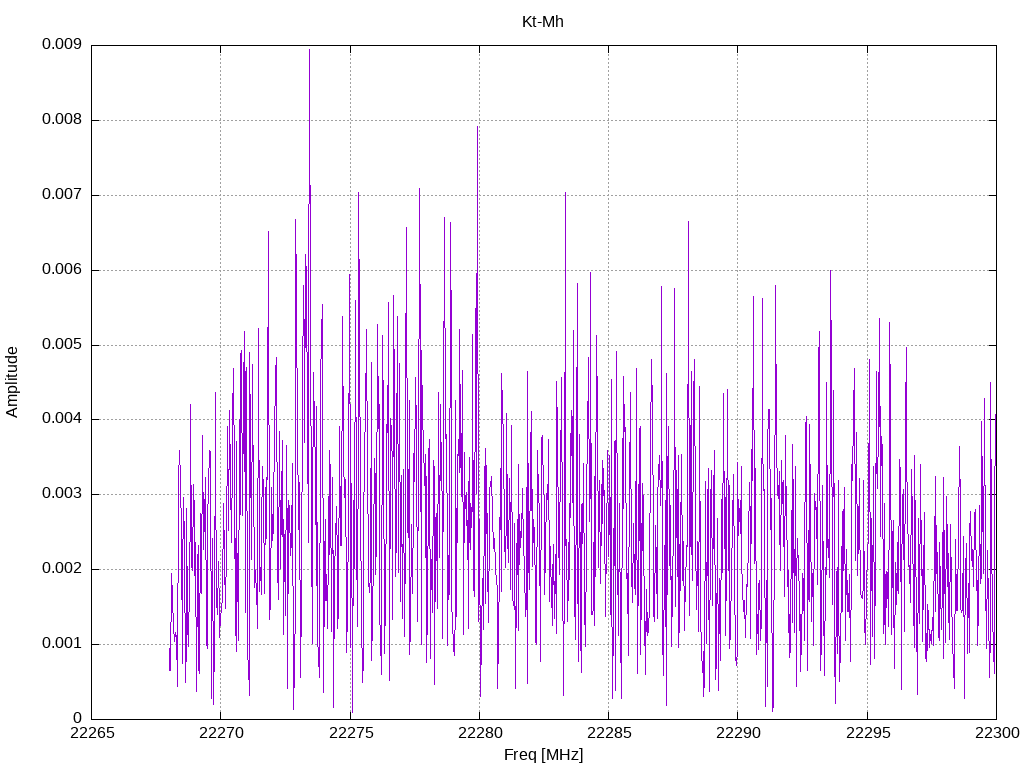
Task: Click the tallest spectrum peak near 0.009
Action: pyautogui.click(x=310, y=50)
